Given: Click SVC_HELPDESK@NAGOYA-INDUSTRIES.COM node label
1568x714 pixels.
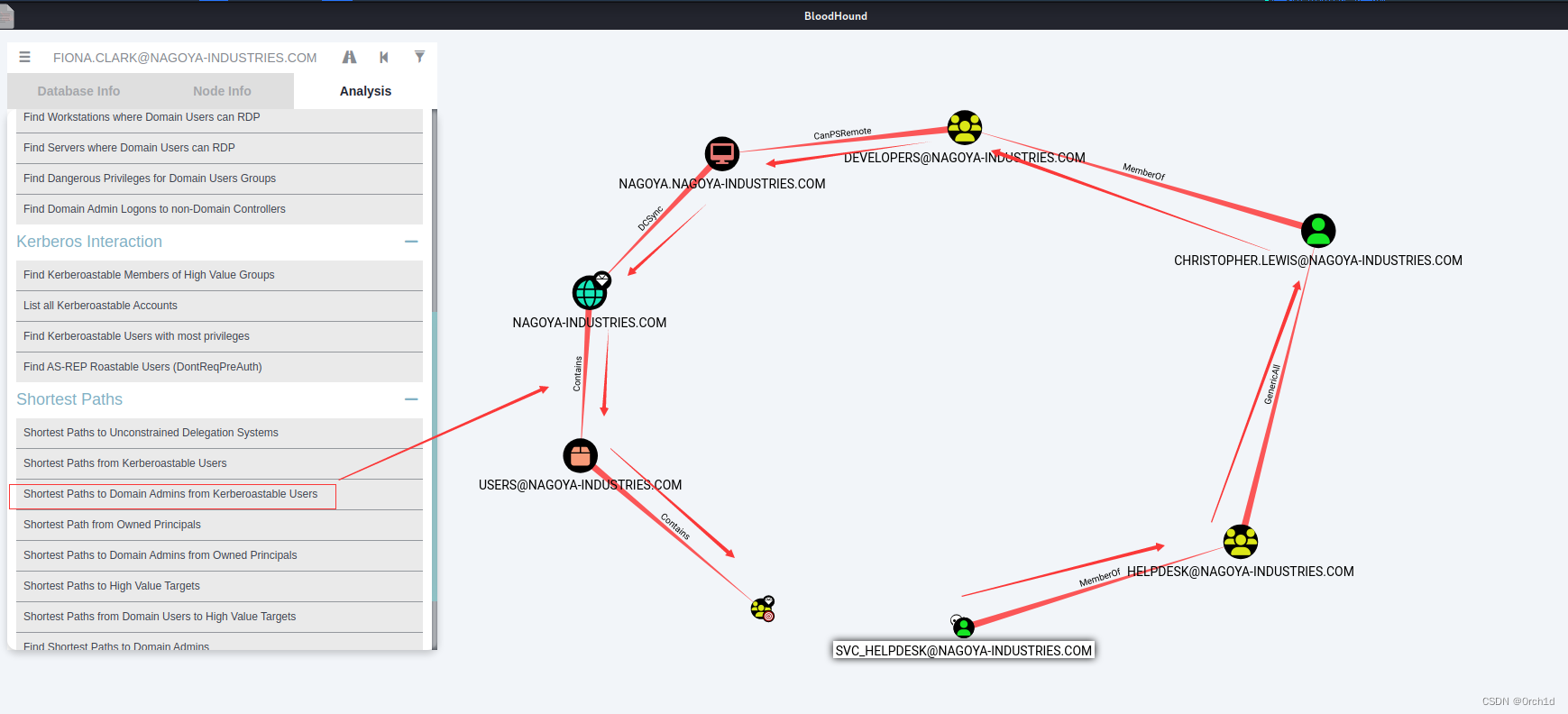Looking at the screenshot, I should tap(964, 651).
